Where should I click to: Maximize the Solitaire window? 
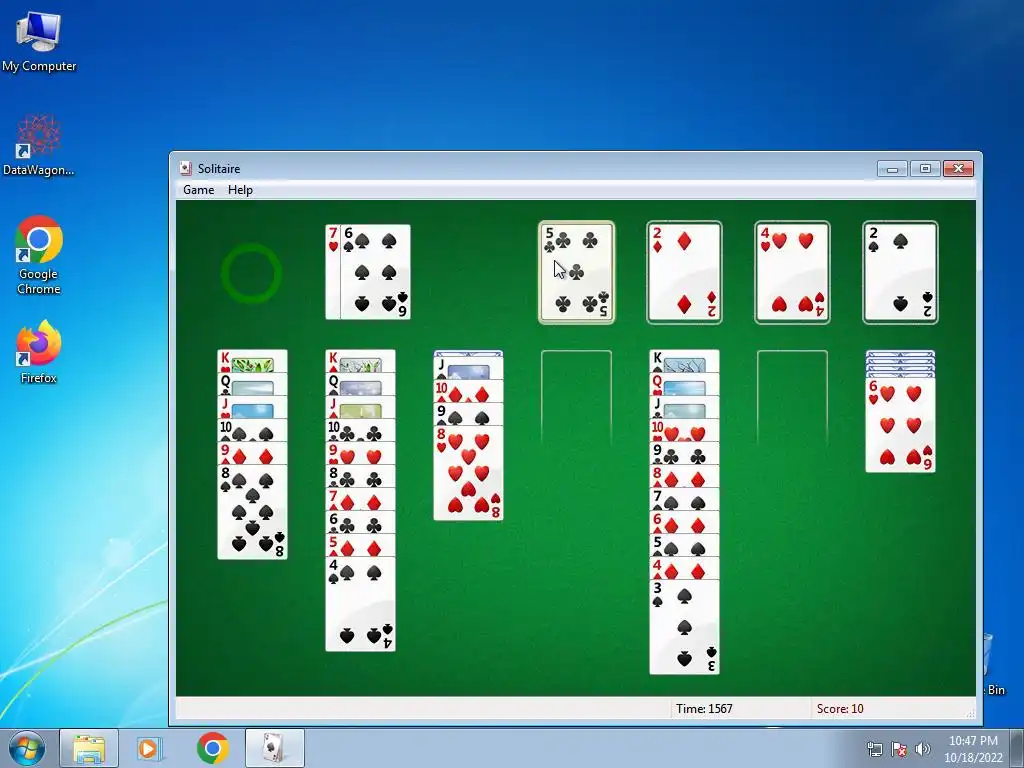tap(925, 168)
